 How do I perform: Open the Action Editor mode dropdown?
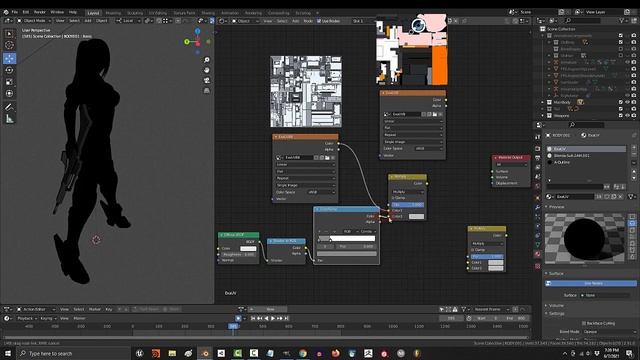coord(36,309)
